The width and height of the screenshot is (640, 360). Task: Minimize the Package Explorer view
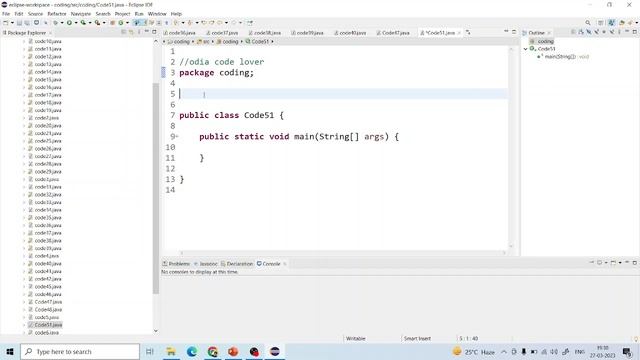click(x=147, y=32)
